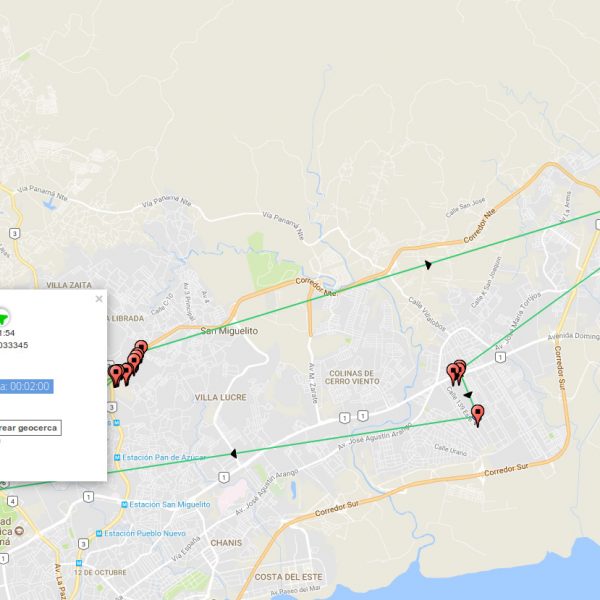This screenshot has height=600, width=600.
Task: Click the Costa del Este label
Action: (x=286, y=577)
